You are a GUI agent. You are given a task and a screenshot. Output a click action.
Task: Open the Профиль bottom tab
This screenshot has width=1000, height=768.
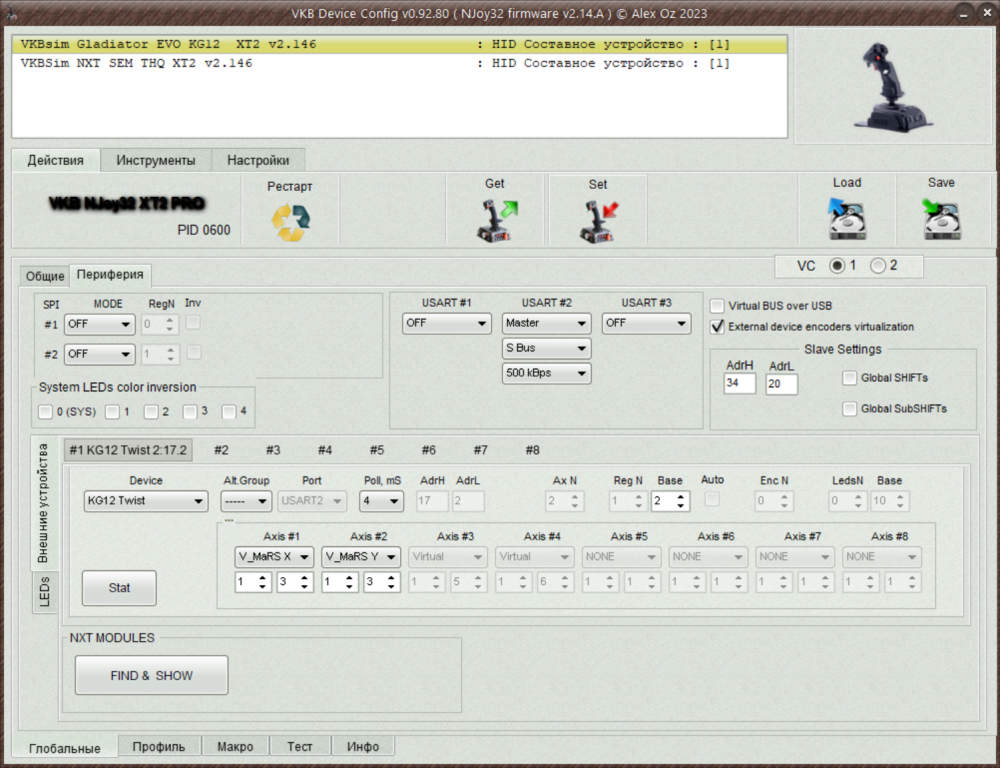[x=159, y=747]
